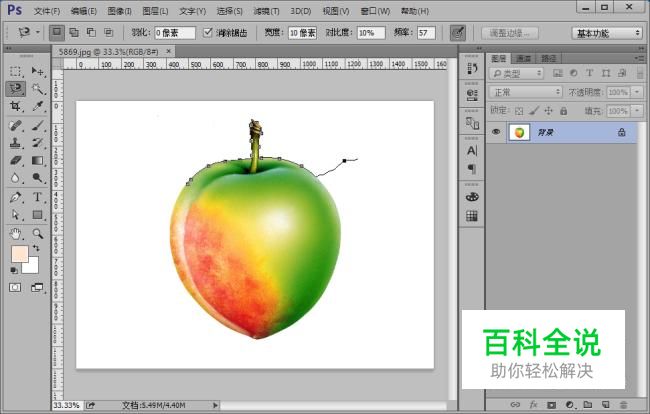
Task: Select the Rectangle shape tool
Action: click(x=38, y=215)
